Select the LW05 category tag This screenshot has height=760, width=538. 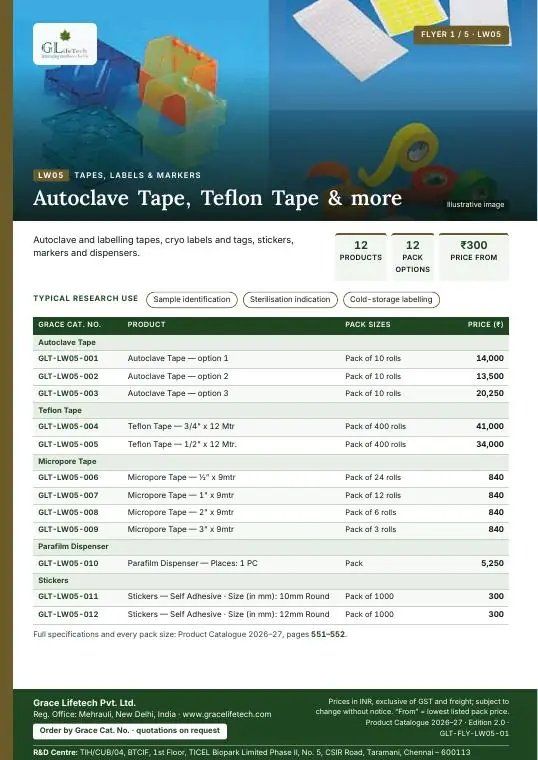(x=51, y=175)
